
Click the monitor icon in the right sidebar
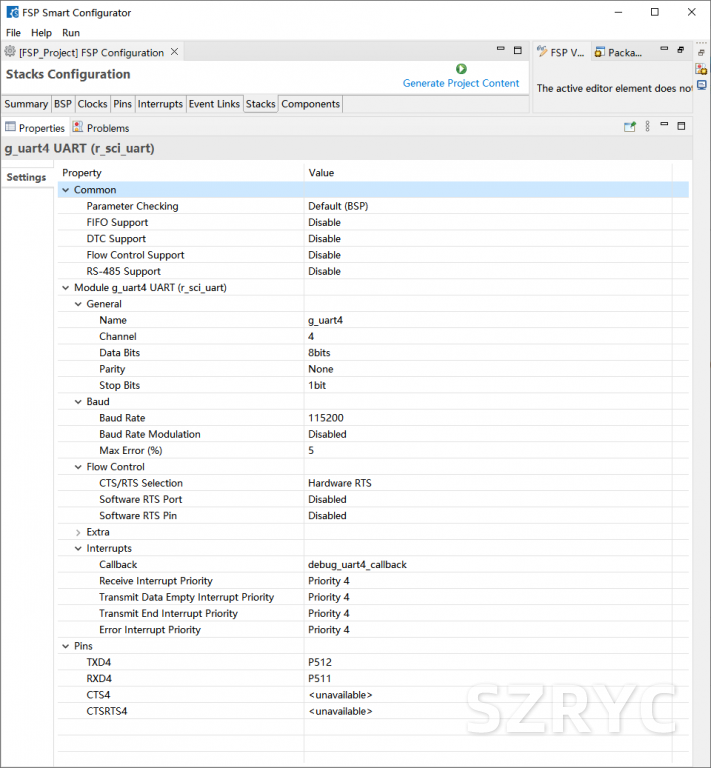coord(702,86)
